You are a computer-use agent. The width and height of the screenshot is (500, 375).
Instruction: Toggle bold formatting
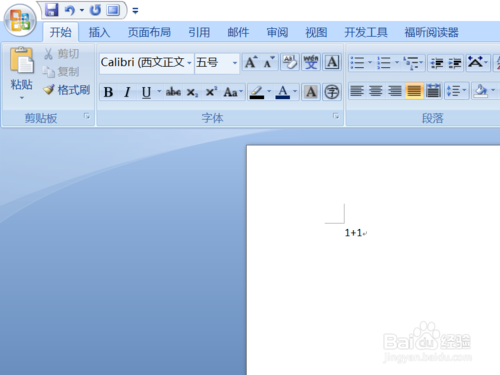point(108,92)
